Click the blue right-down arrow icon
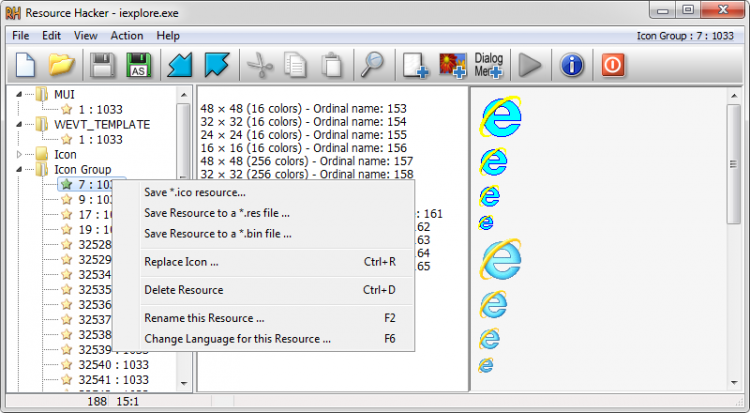The width and height of the screenshot is (750, 413). click(x=217, y=65)
